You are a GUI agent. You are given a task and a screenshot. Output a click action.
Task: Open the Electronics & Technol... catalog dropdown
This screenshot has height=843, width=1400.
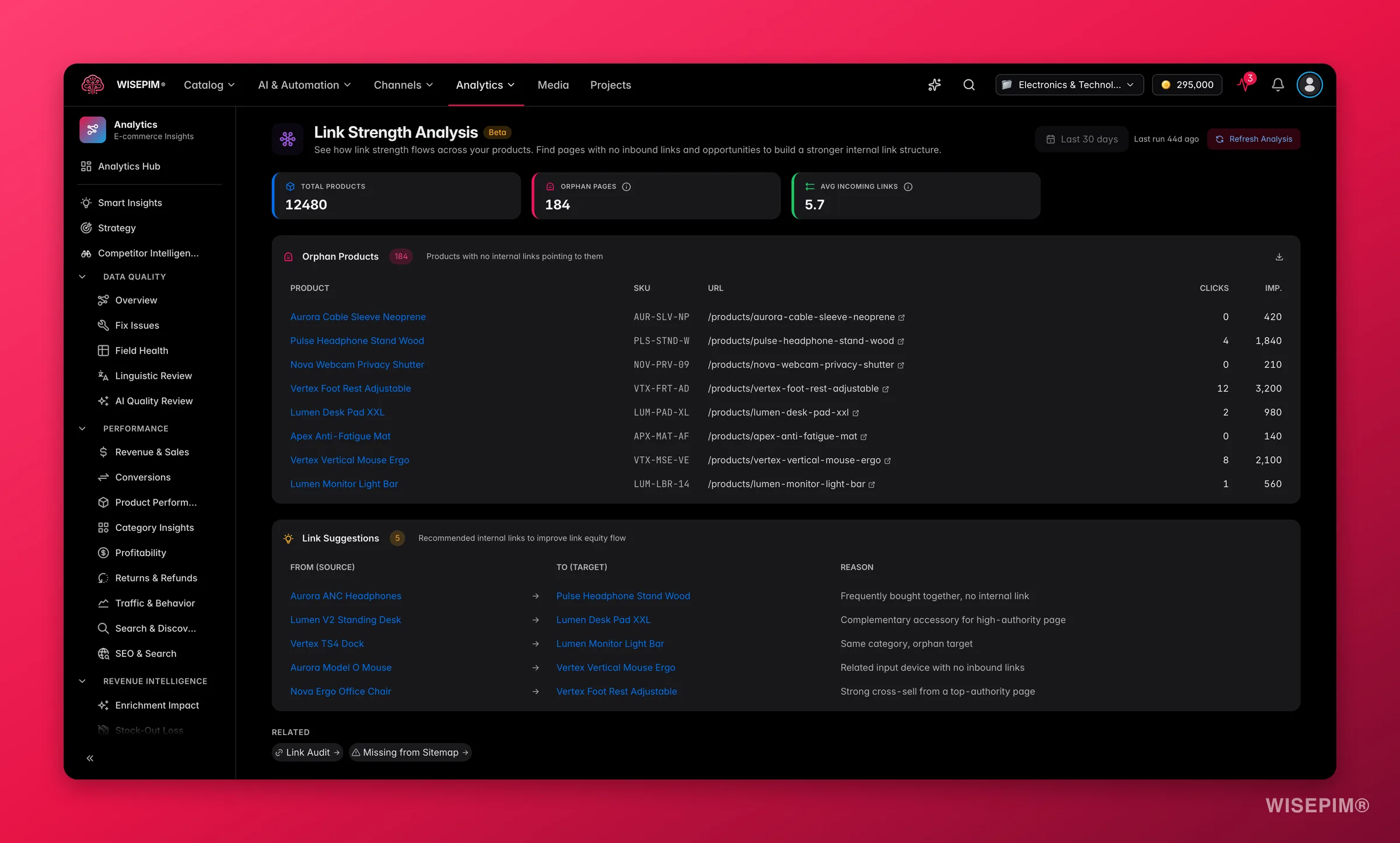tap(1069, 85)
